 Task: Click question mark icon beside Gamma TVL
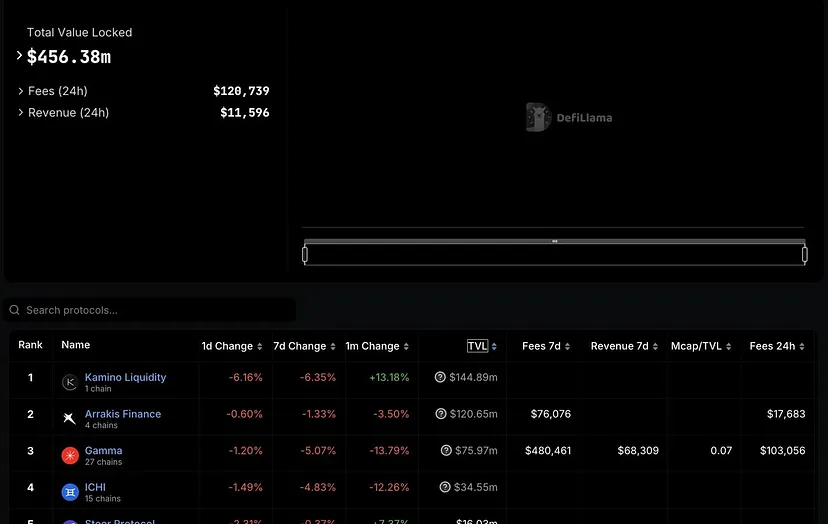point(446,451)
